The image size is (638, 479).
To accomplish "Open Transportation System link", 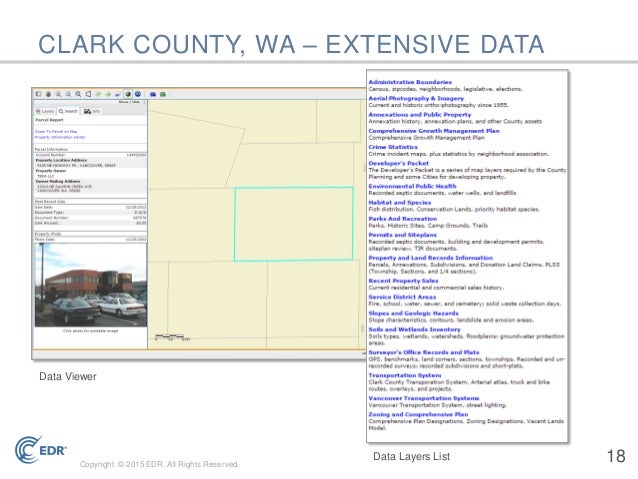I will coord(405,375).
